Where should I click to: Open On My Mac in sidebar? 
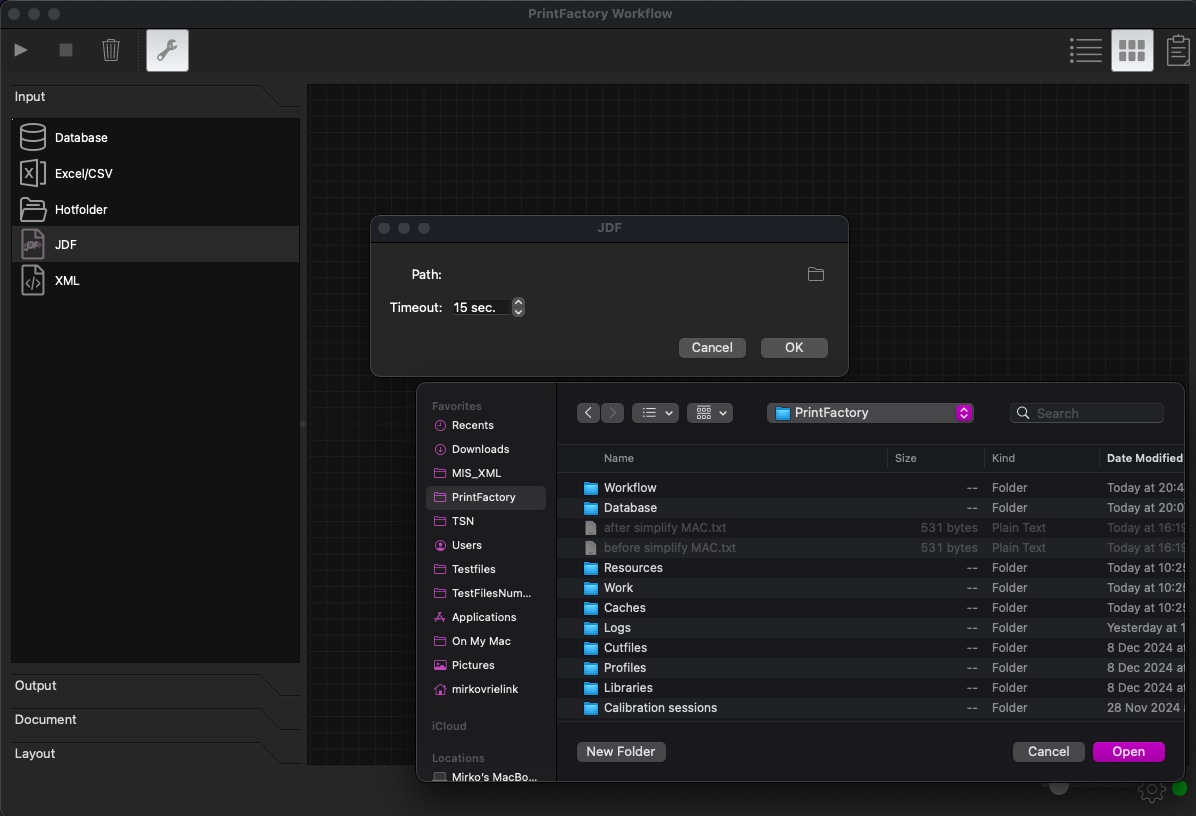[x=486, y=641]
